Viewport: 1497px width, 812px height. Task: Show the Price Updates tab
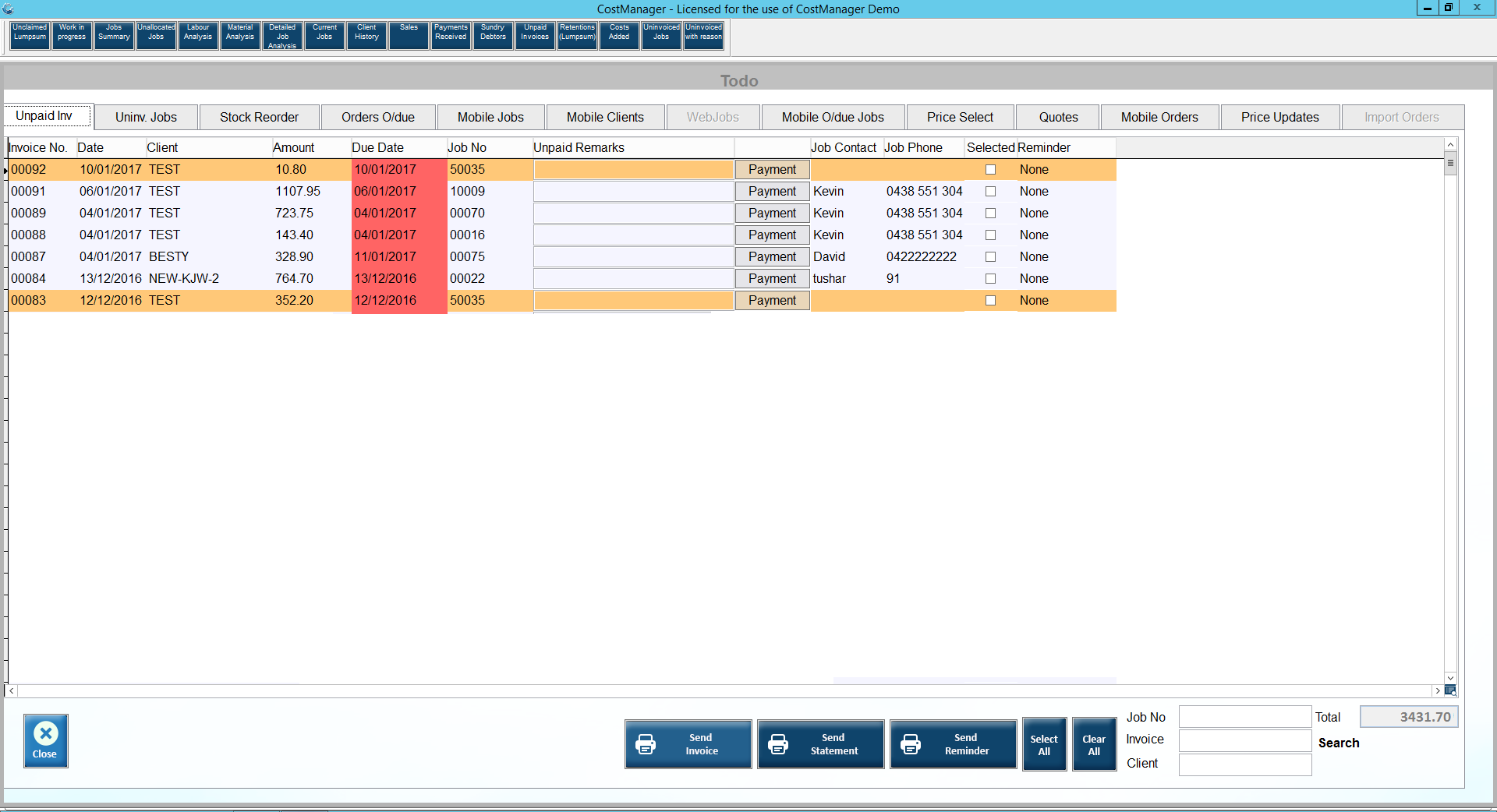click(x=1280, y=117)
